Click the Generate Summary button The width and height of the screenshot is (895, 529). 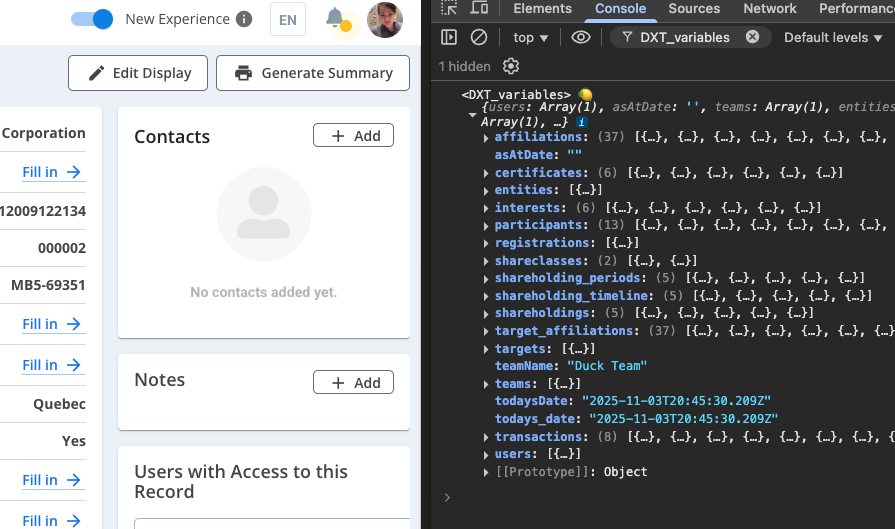click(313, 73)
